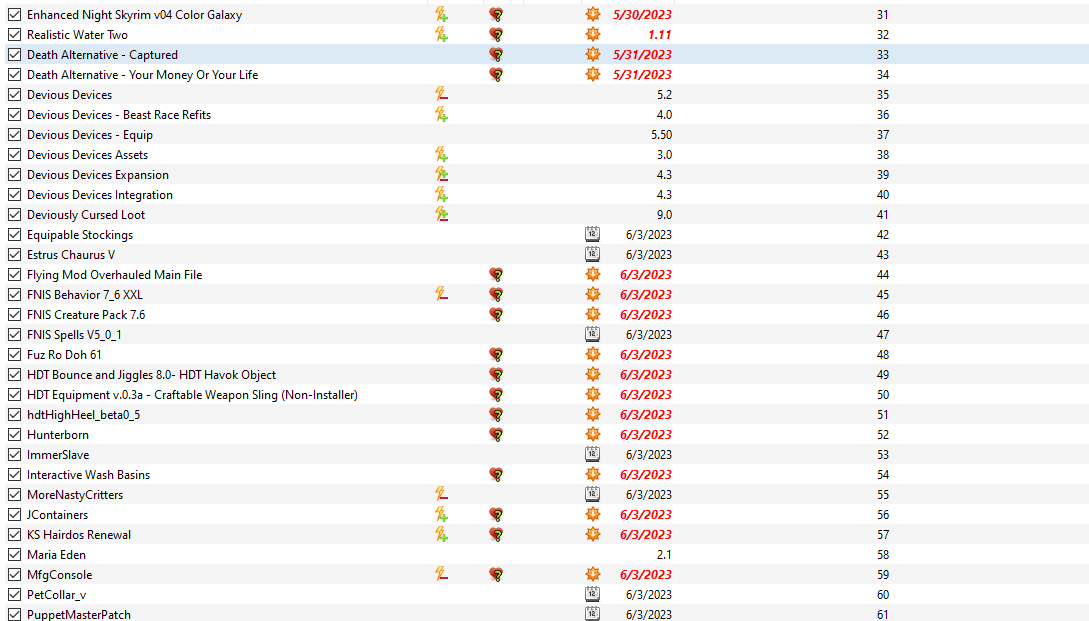This screenshot has width=1089, height=621.
Task: Click the orange update icon for Hunterborn
Action: [592, 435]
